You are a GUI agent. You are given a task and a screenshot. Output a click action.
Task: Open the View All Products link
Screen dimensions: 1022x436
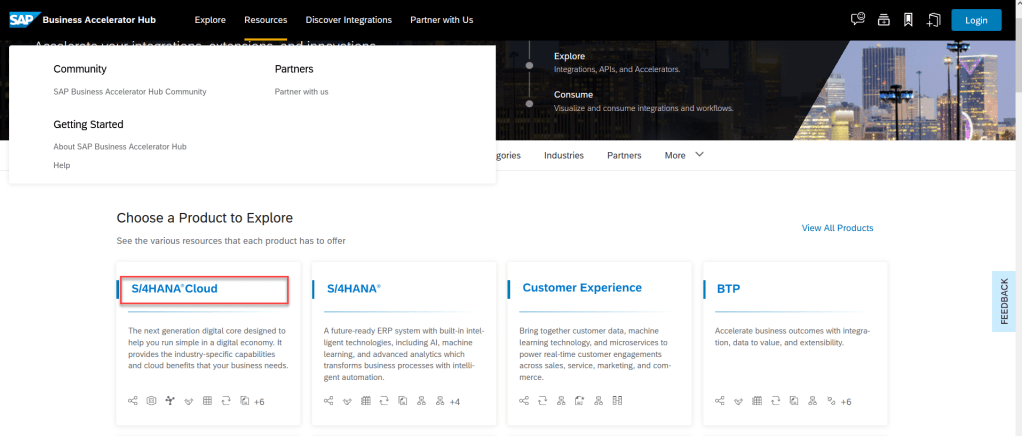tap(837, 228)
